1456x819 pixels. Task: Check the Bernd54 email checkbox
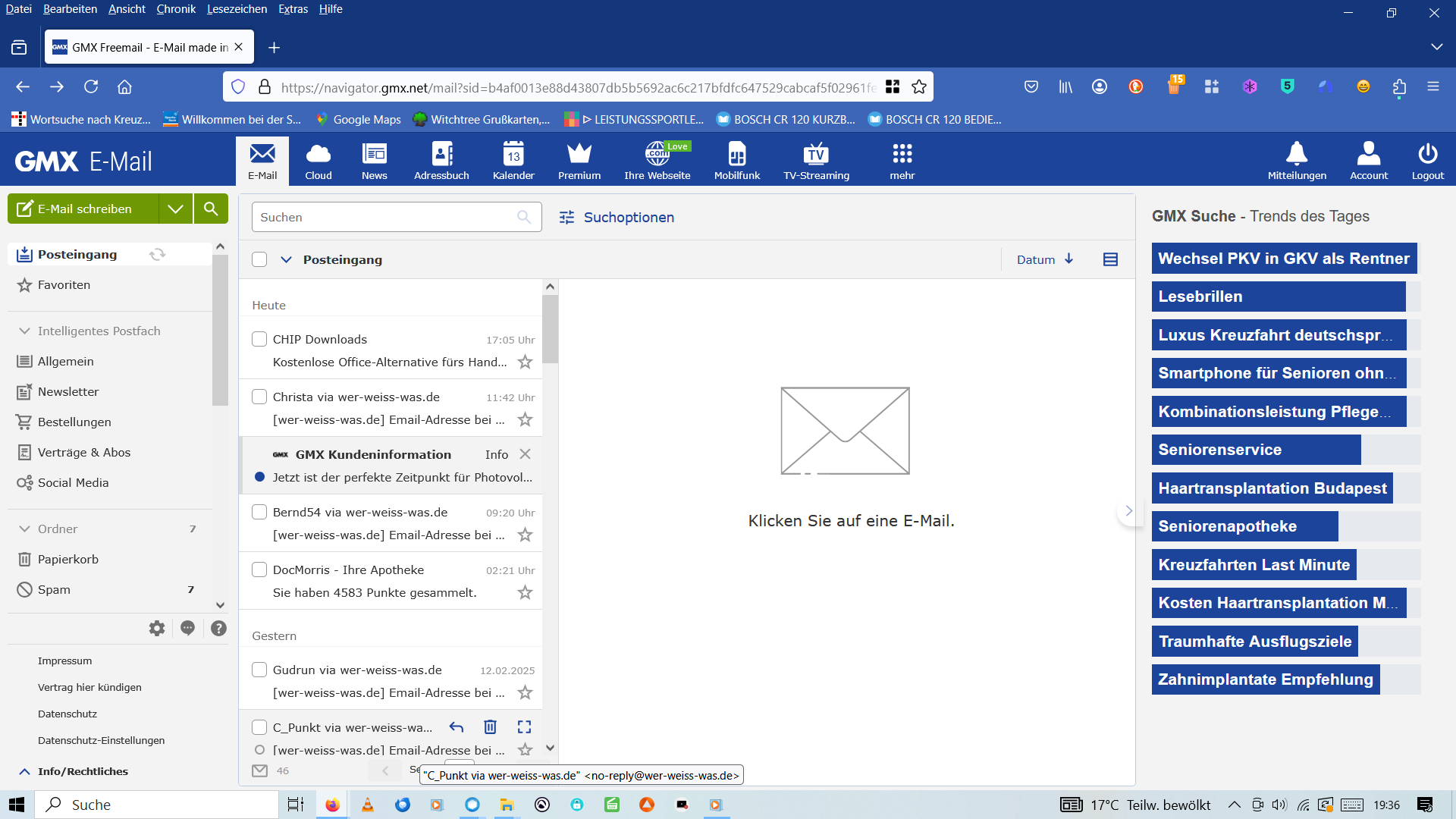[x=259, y=512]
